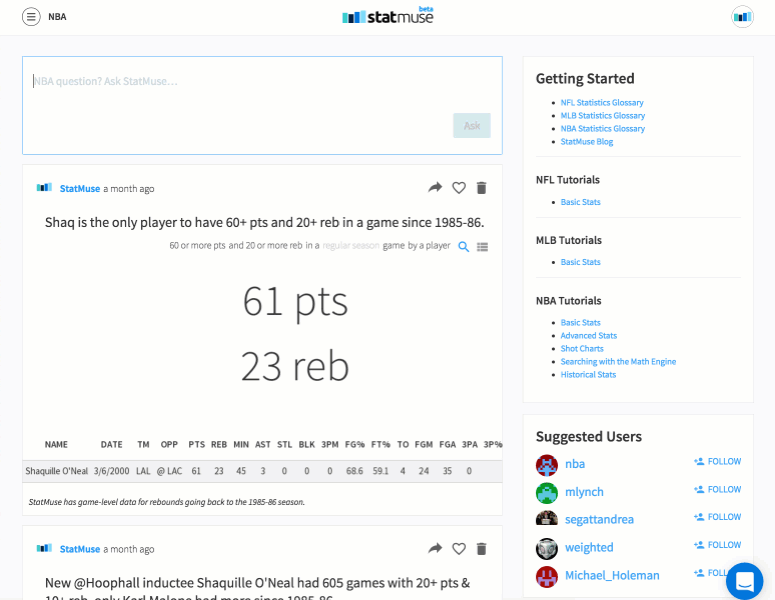The width and height of the screenshot is (775, 600).
Task: Open mlynch username link
Action: [584, 492]
